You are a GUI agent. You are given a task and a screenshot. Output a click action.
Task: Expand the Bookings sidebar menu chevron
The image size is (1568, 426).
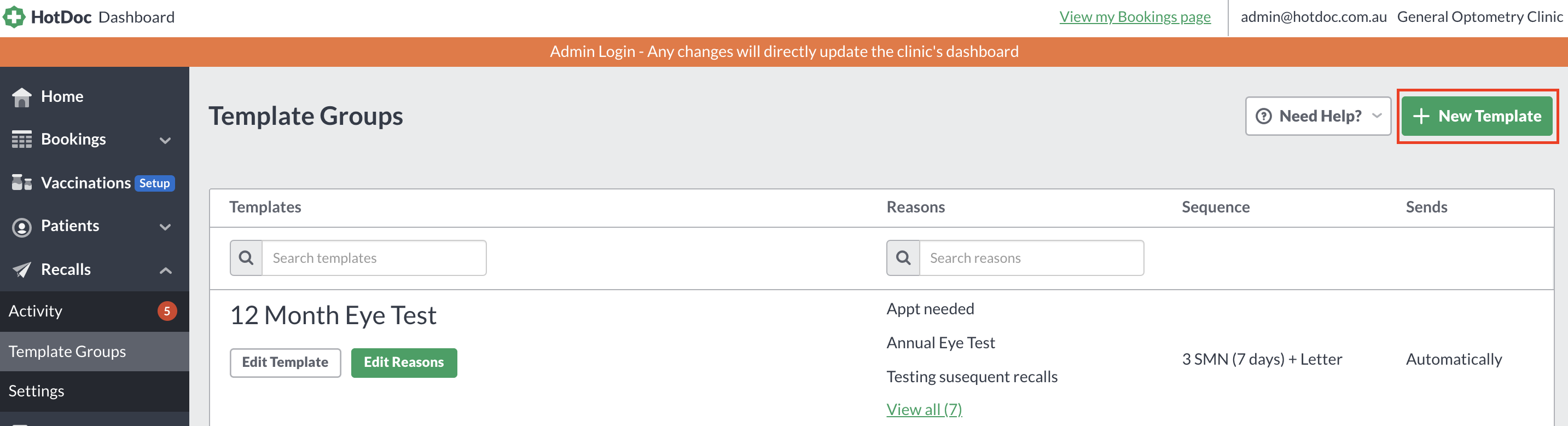[x=165, y=140]
